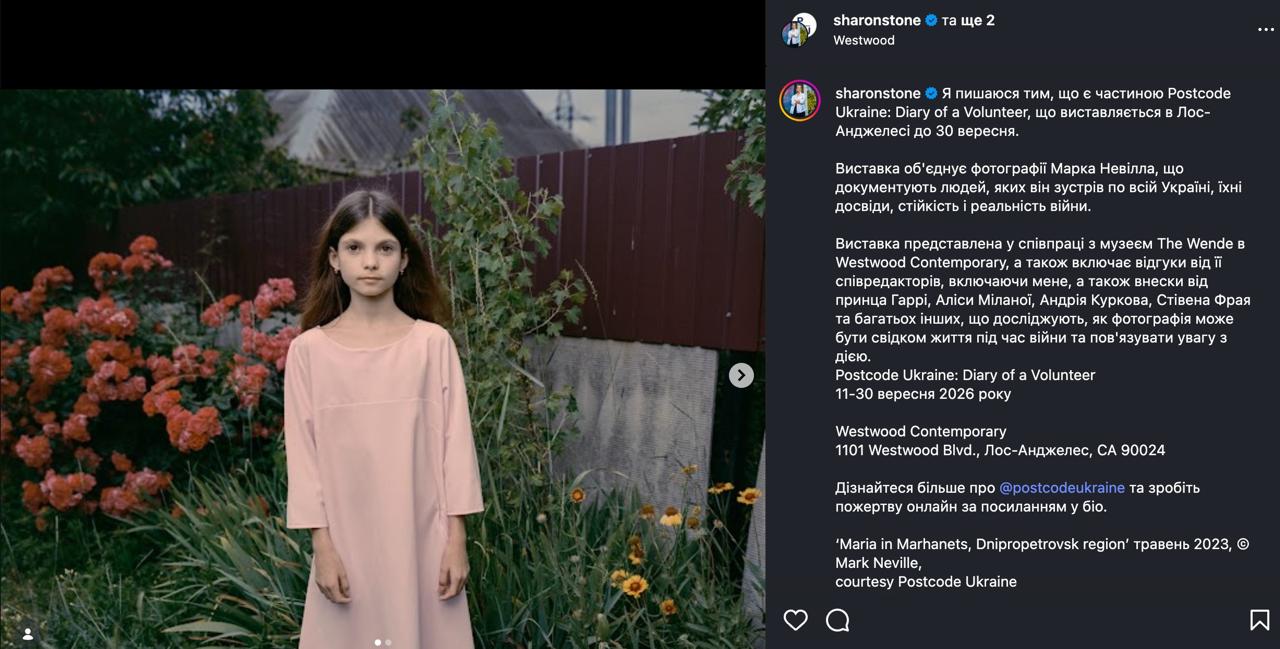
Task: Open sharonstone username in the header
Action: point(877,20)
